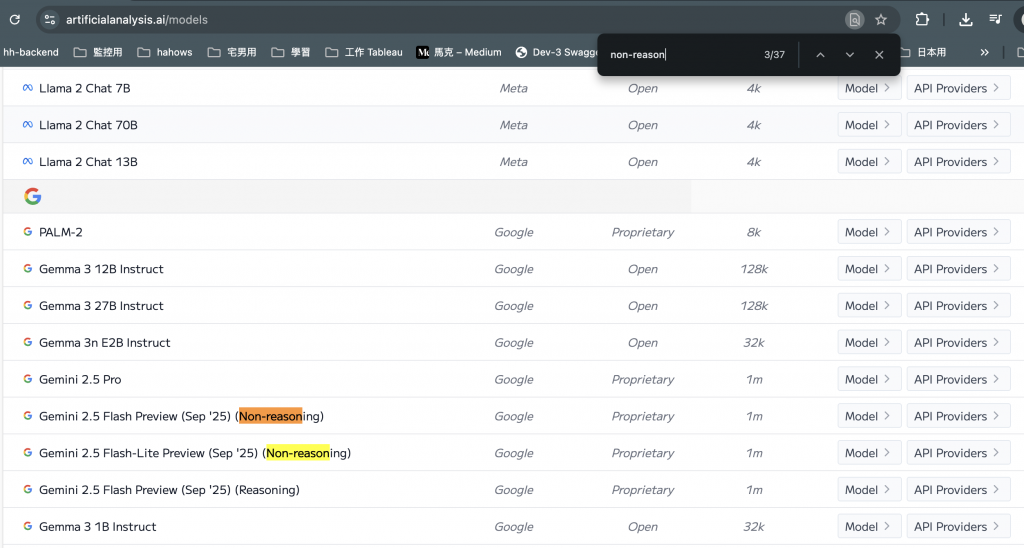
Task: Click the Google Lens search icon
Action: pyautogui.click(x=854, y=20)
